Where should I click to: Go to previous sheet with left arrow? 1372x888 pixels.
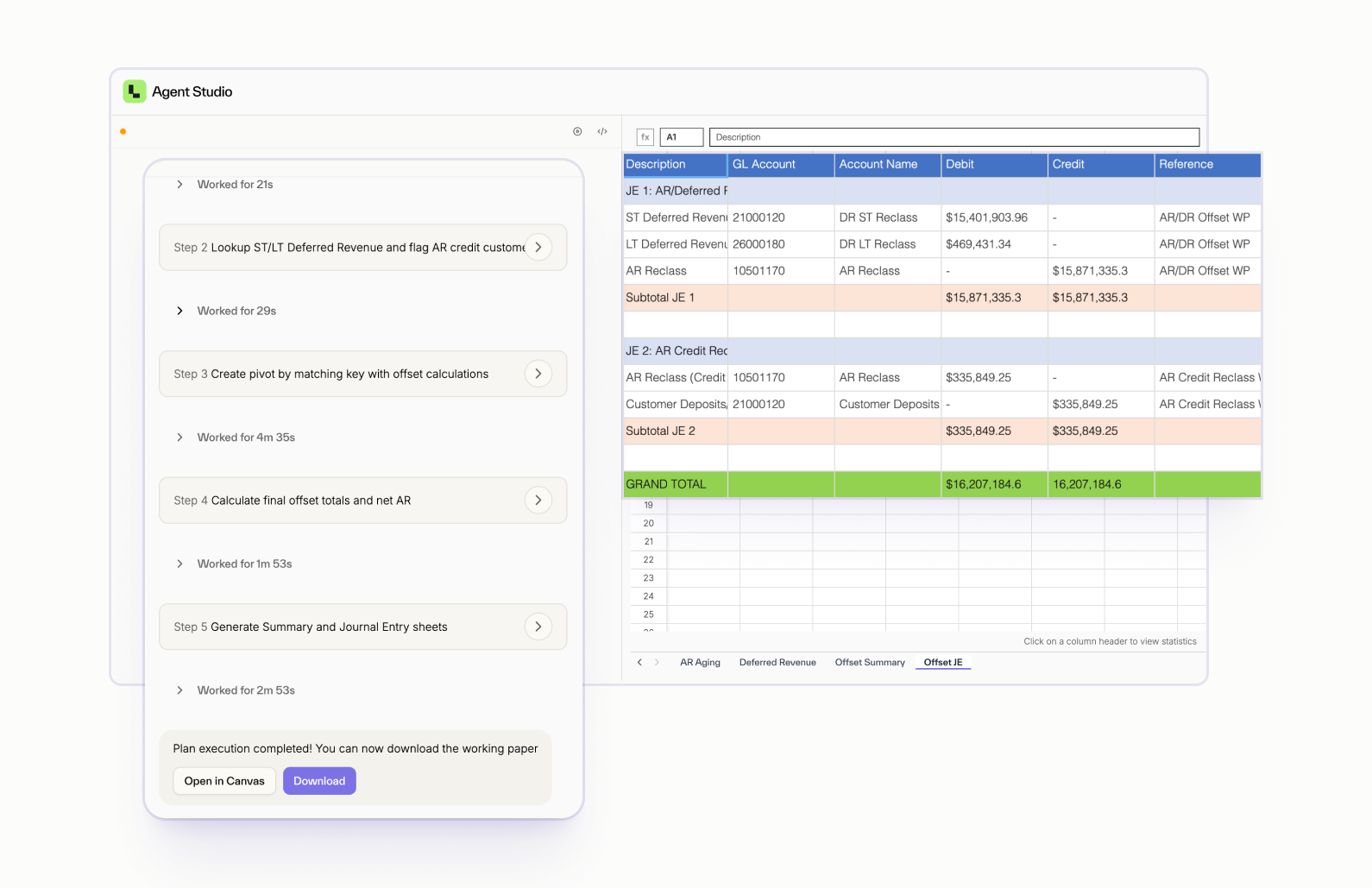coord(639,663)
